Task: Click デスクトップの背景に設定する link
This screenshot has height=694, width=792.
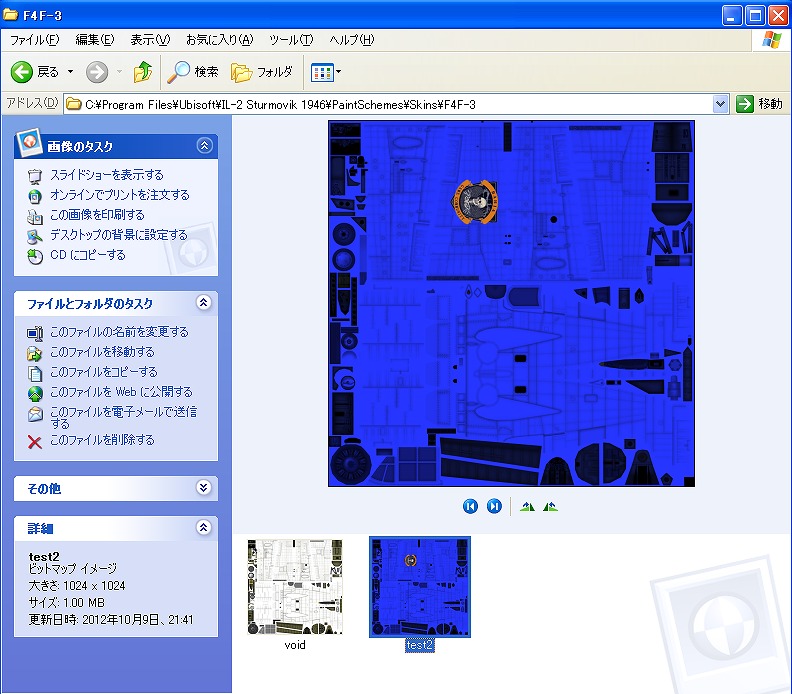Action: click(119, 235)
